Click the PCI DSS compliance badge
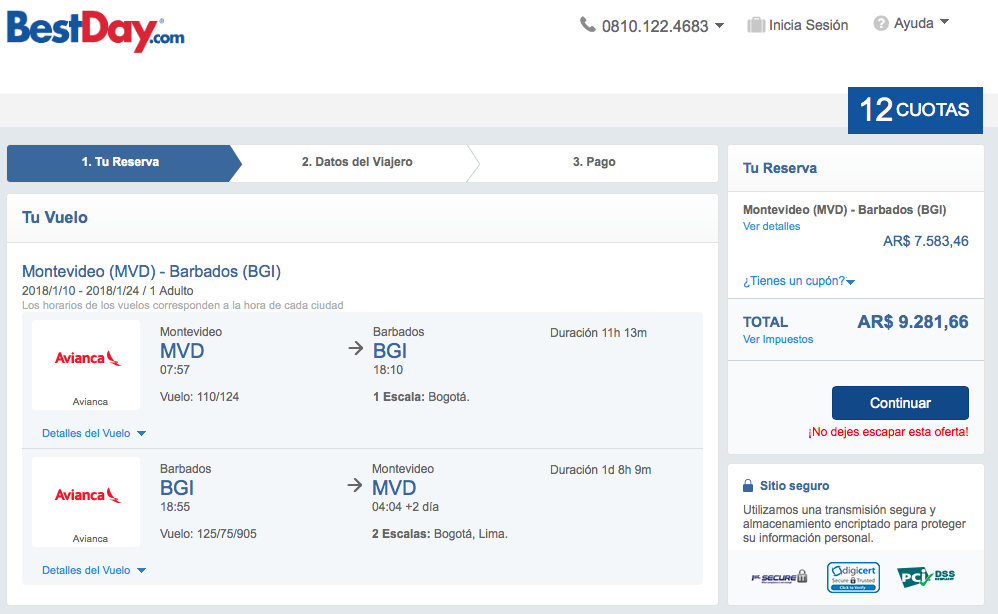The image size is (998, 614). pyautogui.click(x=926, y=577)
